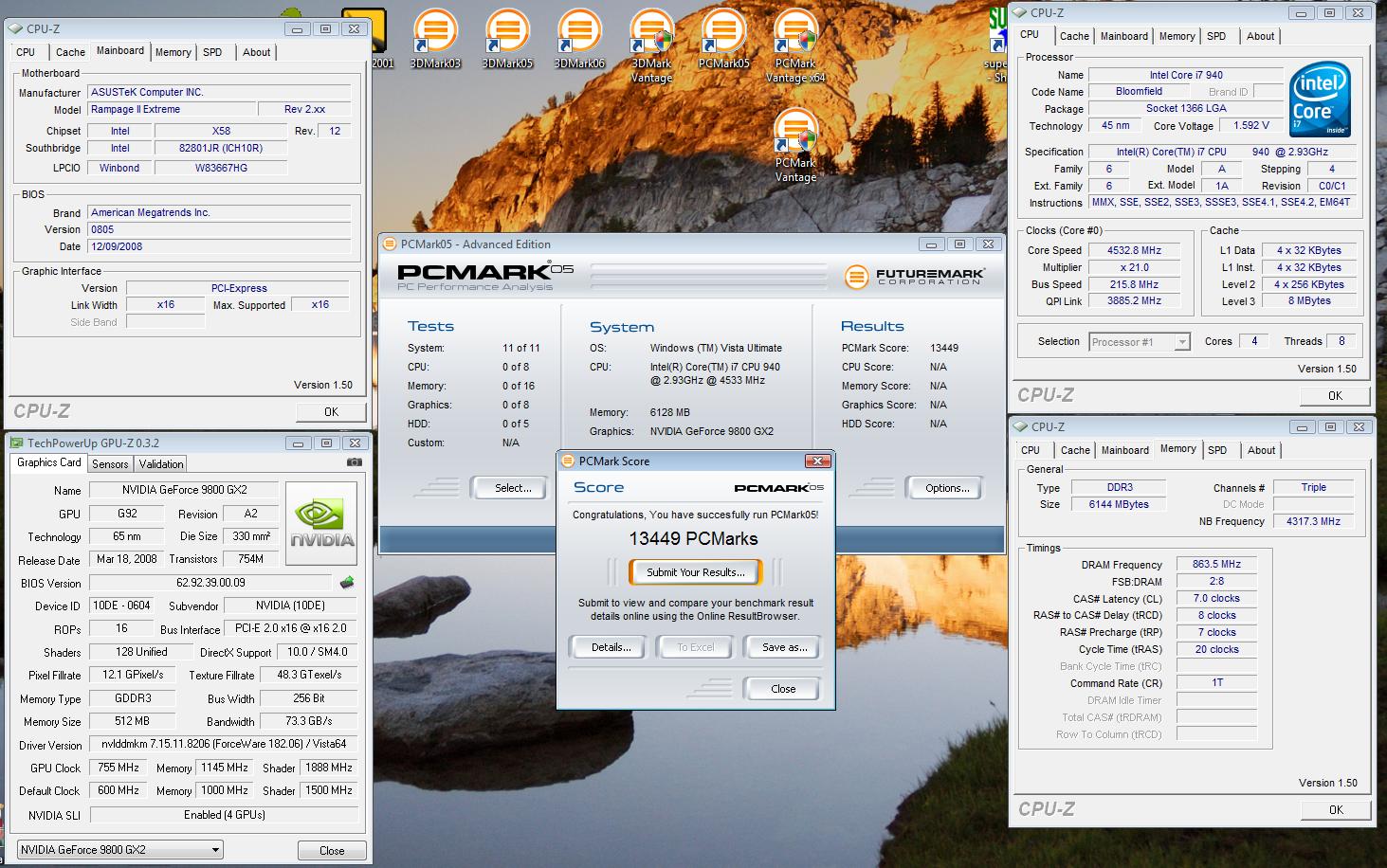Click OK in the CPU-Z Memory window
Image resolution: width=1387 pixels, height=868 pixels.
point(1336,809)
